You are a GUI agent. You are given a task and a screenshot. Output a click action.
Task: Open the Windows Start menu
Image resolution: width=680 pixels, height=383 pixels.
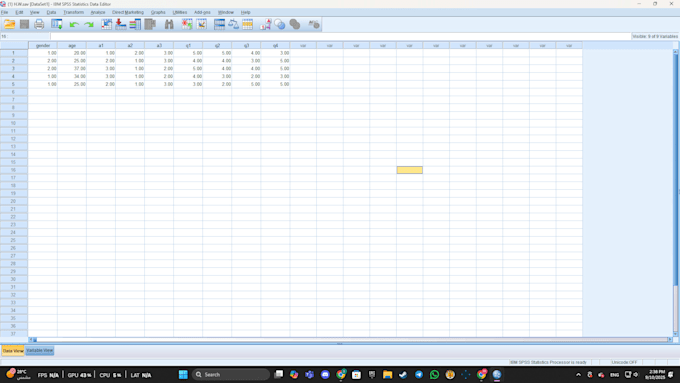183,374
